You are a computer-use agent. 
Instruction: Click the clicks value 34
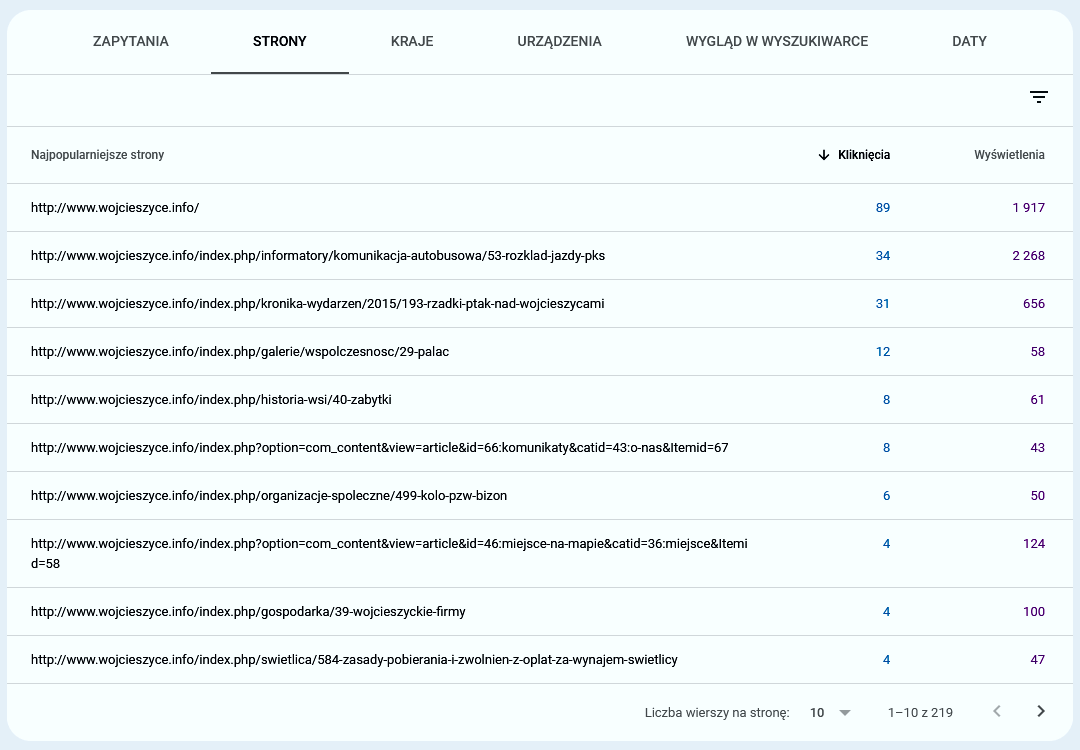click(x=882, y=256)
